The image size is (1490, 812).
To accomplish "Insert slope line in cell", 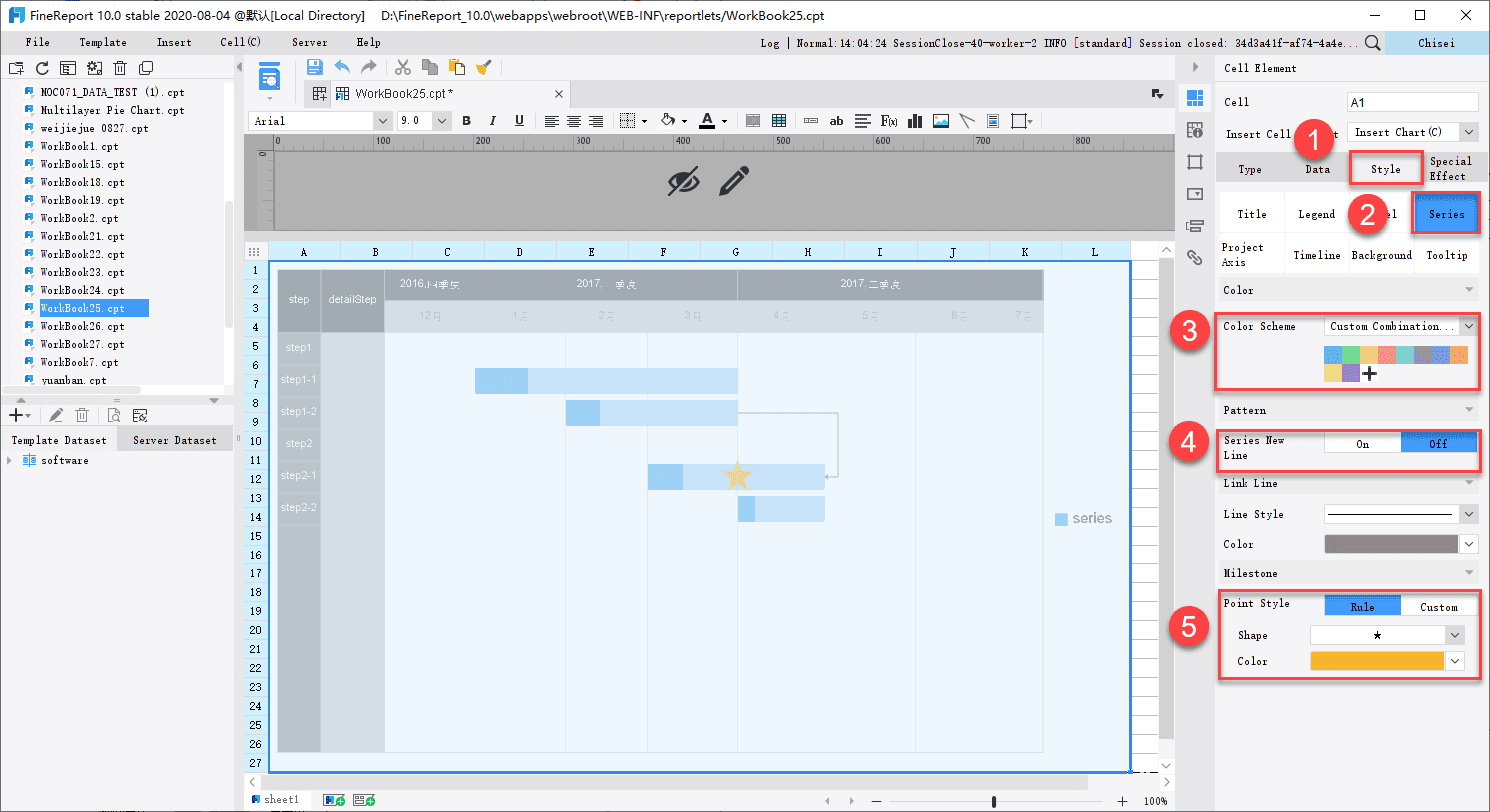I will [x=967, y=121].
